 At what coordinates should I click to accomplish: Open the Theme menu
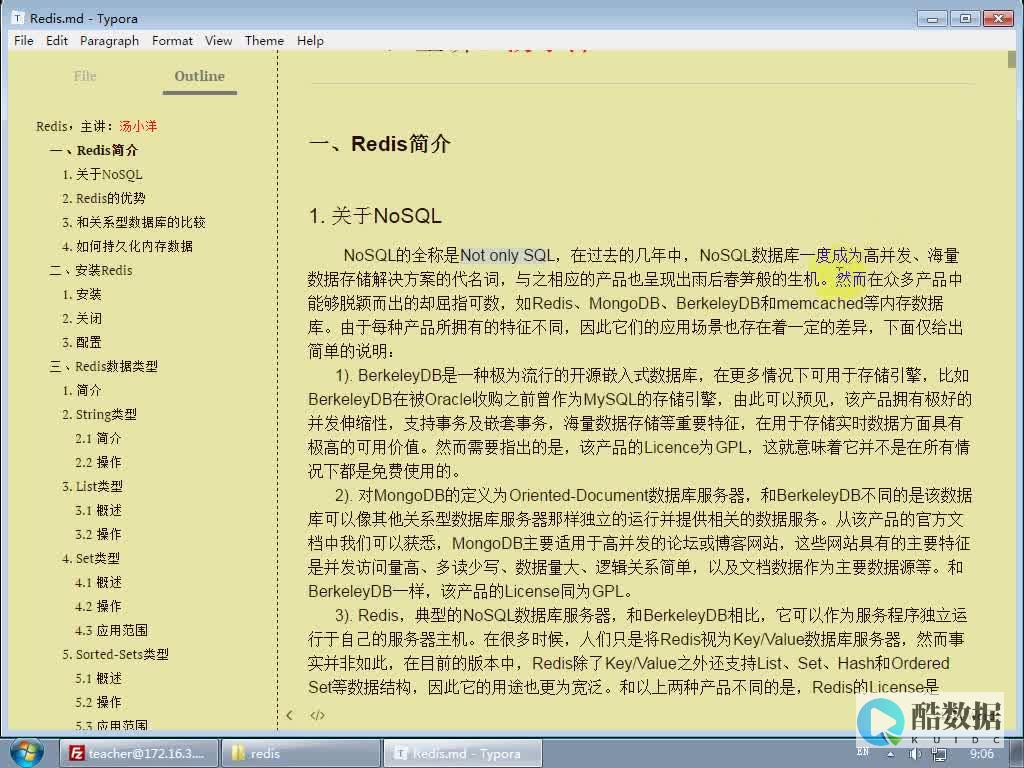point(264,40)
